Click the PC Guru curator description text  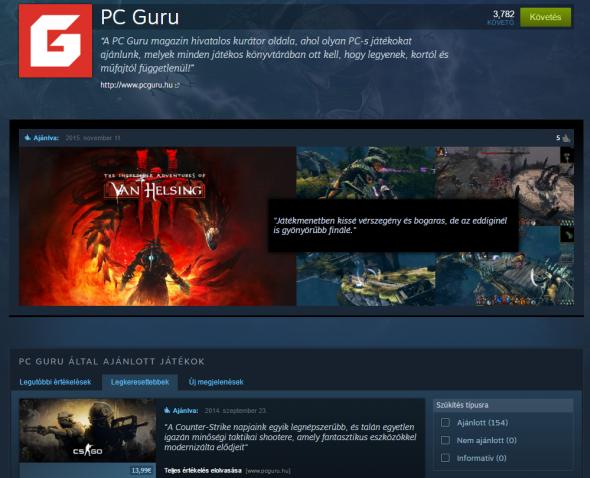[x=274, y=55]
